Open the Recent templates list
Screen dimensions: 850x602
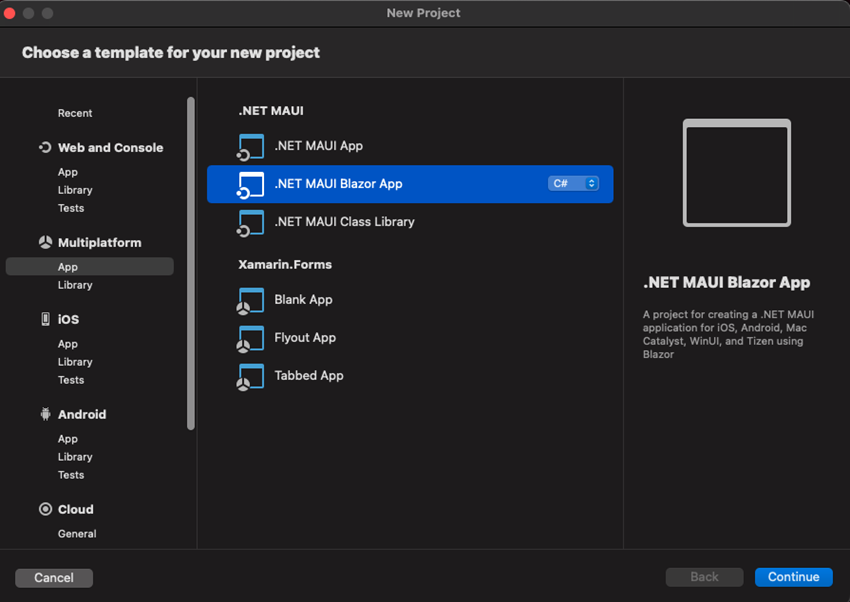(x=75, y=113)
